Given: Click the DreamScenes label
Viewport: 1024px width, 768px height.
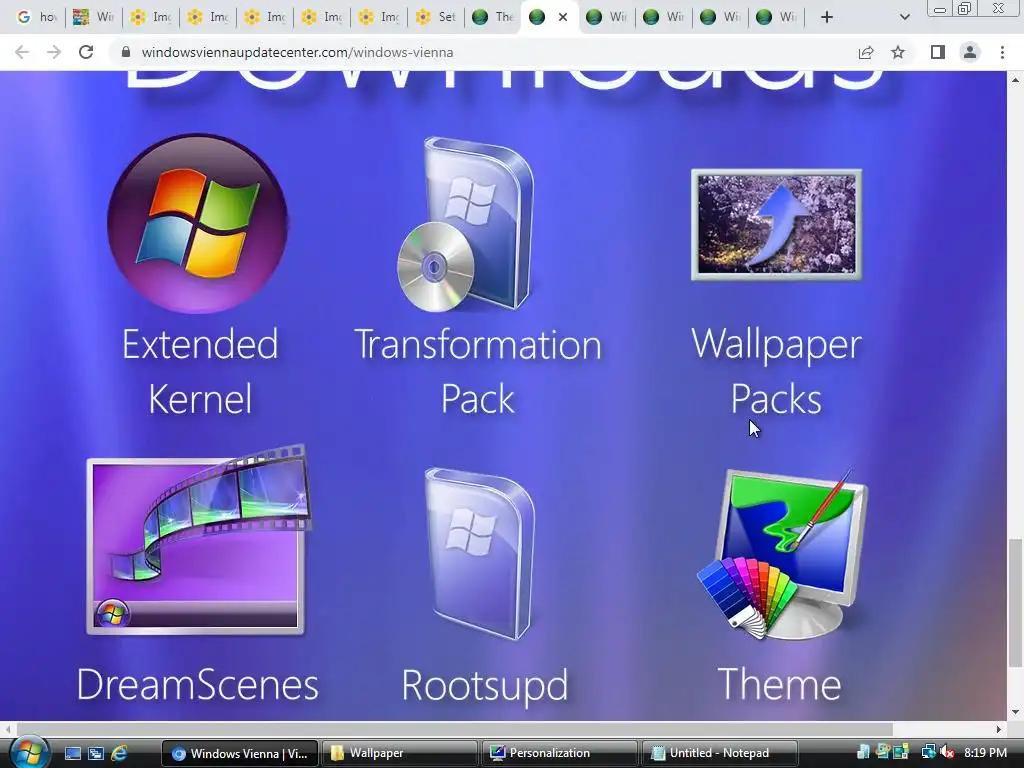Looking at the screenshot, I should (x=198, y=684).
